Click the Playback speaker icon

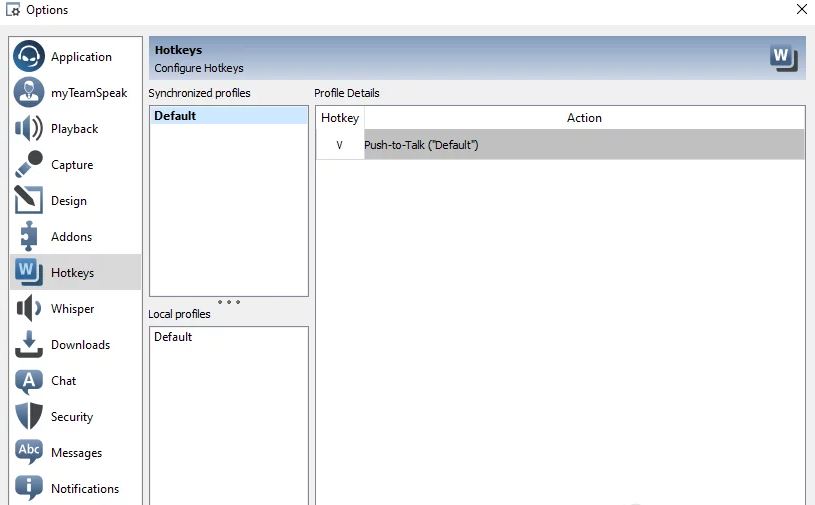pos(29,128)
